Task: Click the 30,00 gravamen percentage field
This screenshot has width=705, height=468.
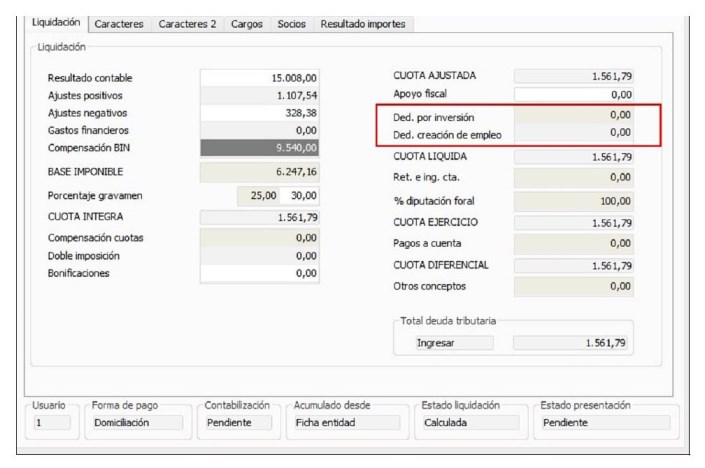Action: pos(299,196)
